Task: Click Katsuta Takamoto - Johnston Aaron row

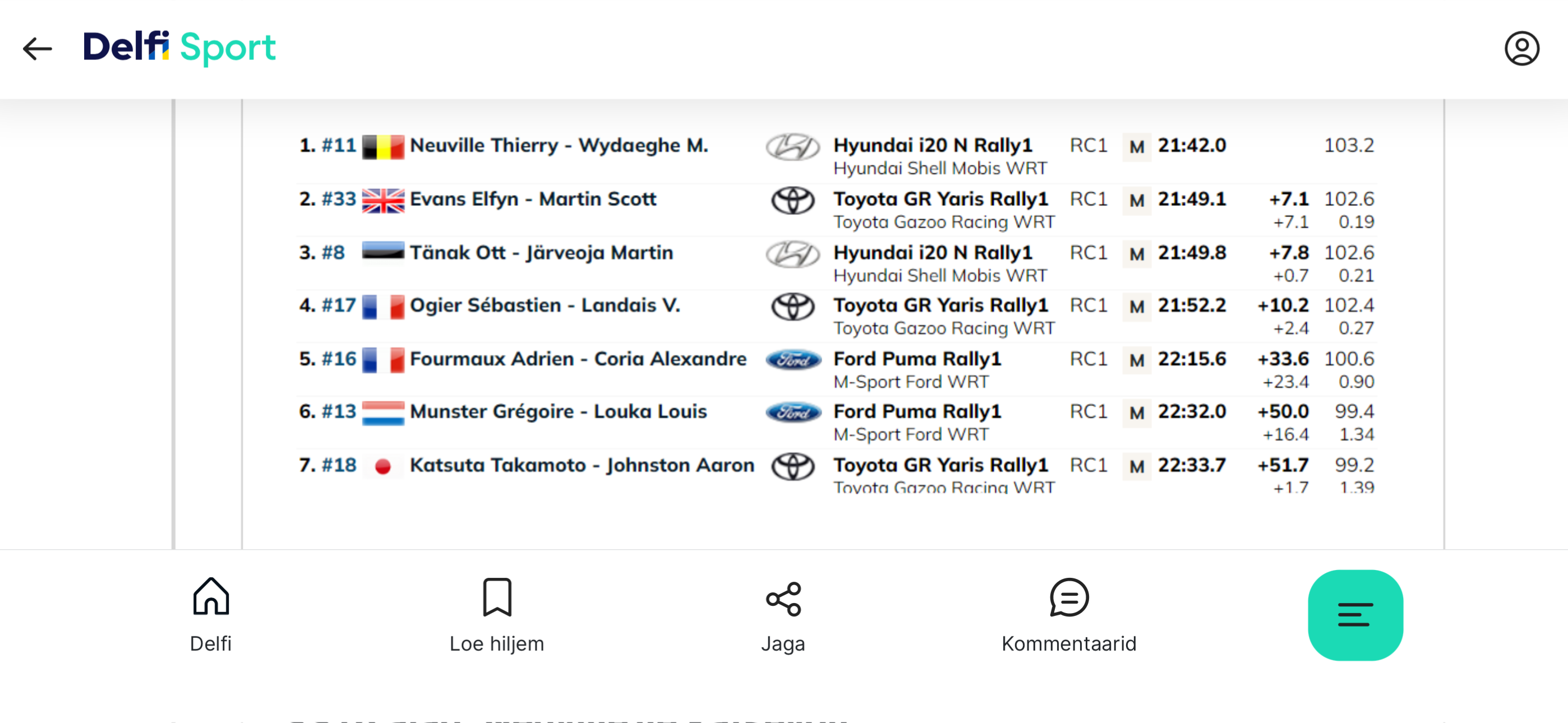Action: point(836,472)
